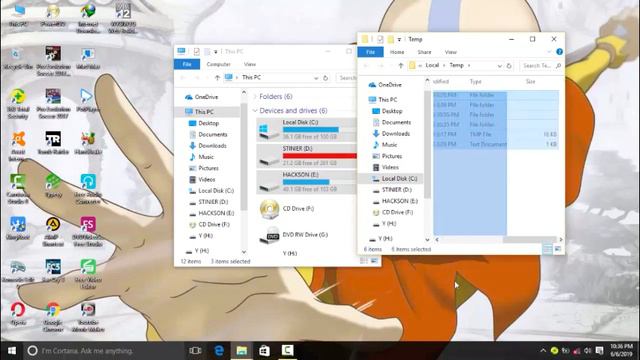The image size is (640, 360).
Task: Click Local in the Temp address path
Action: click(x=432, y=65)
